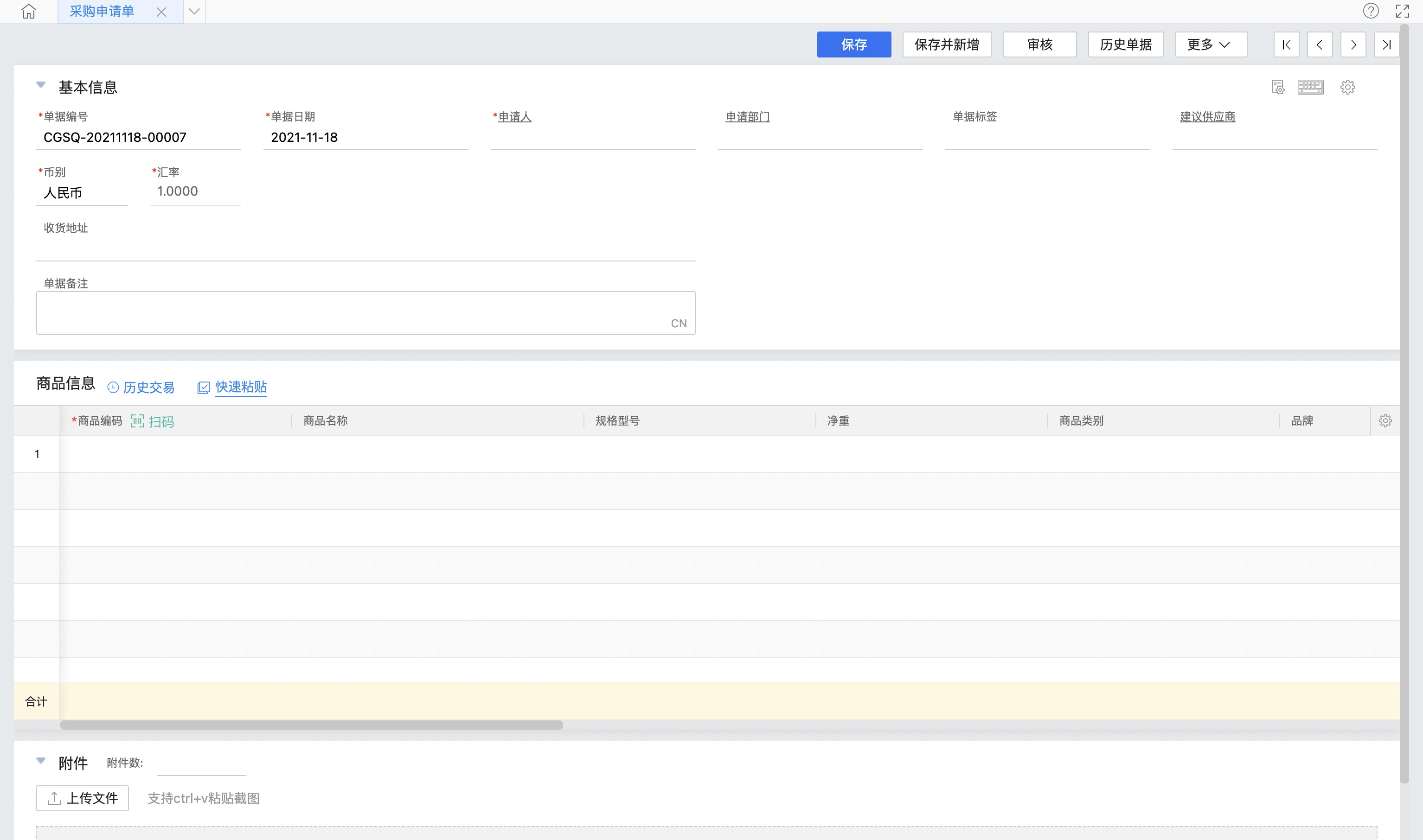Click the 保存 button
This screenshot has width=1423, height=840.
(853, 45)
